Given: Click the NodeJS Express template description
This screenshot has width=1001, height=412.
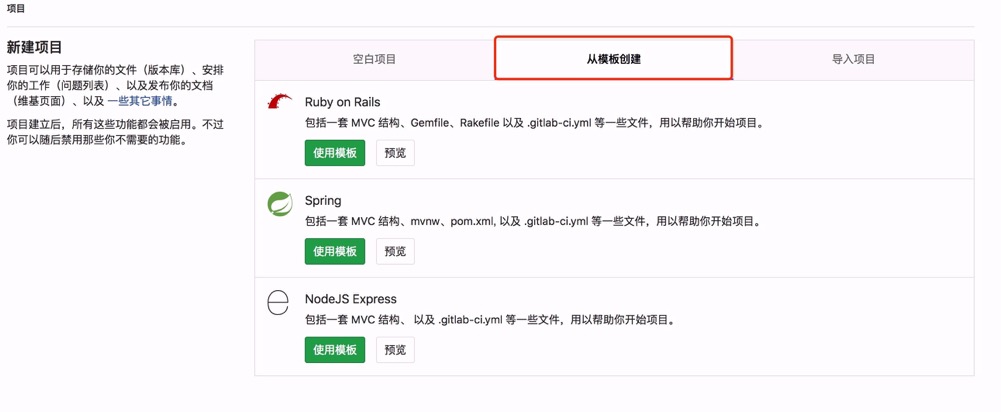Looking at the screenshot, I should 490,320.
